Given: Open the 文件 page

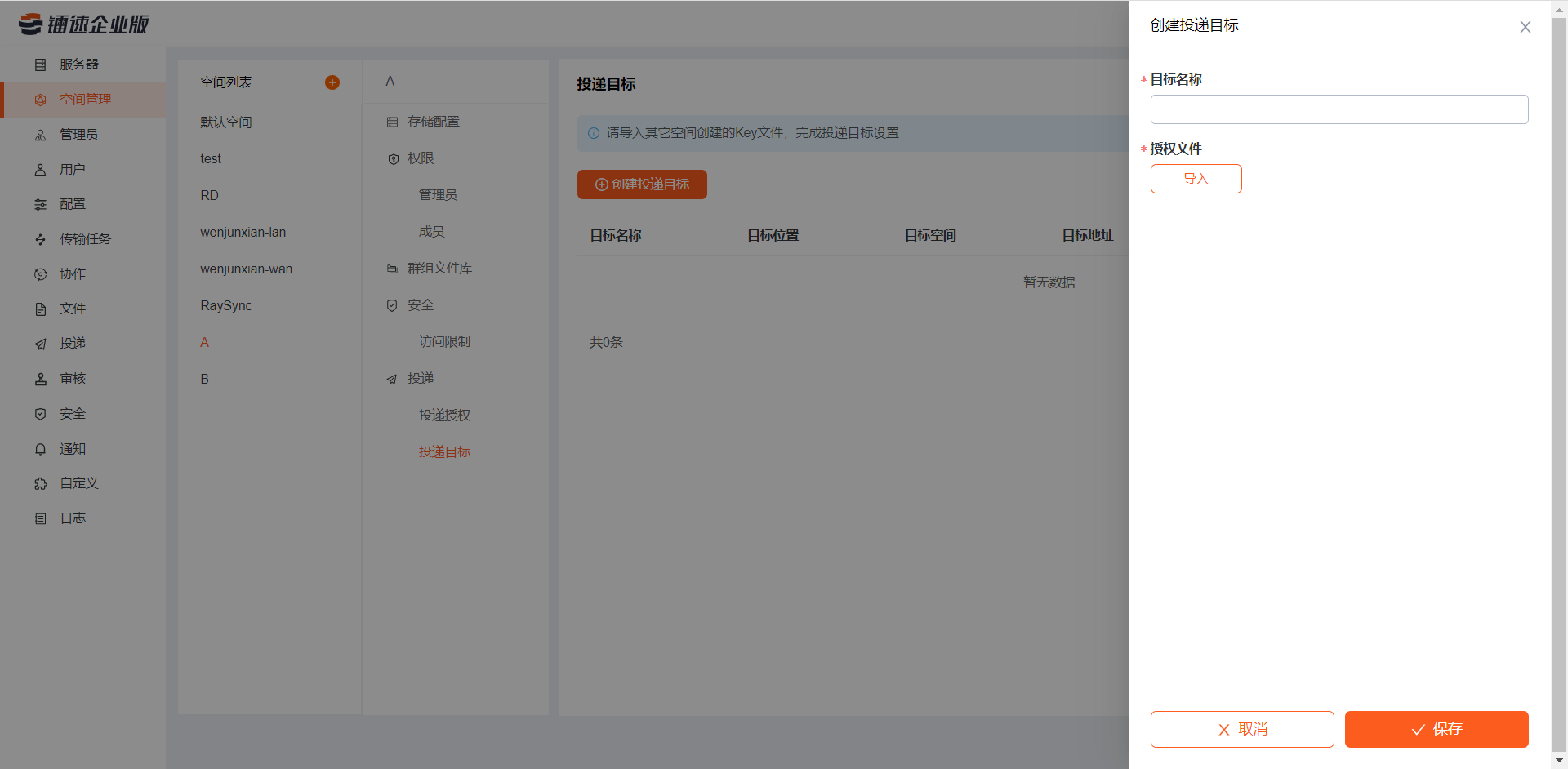Looking at the screenshot, I should 72,309.
